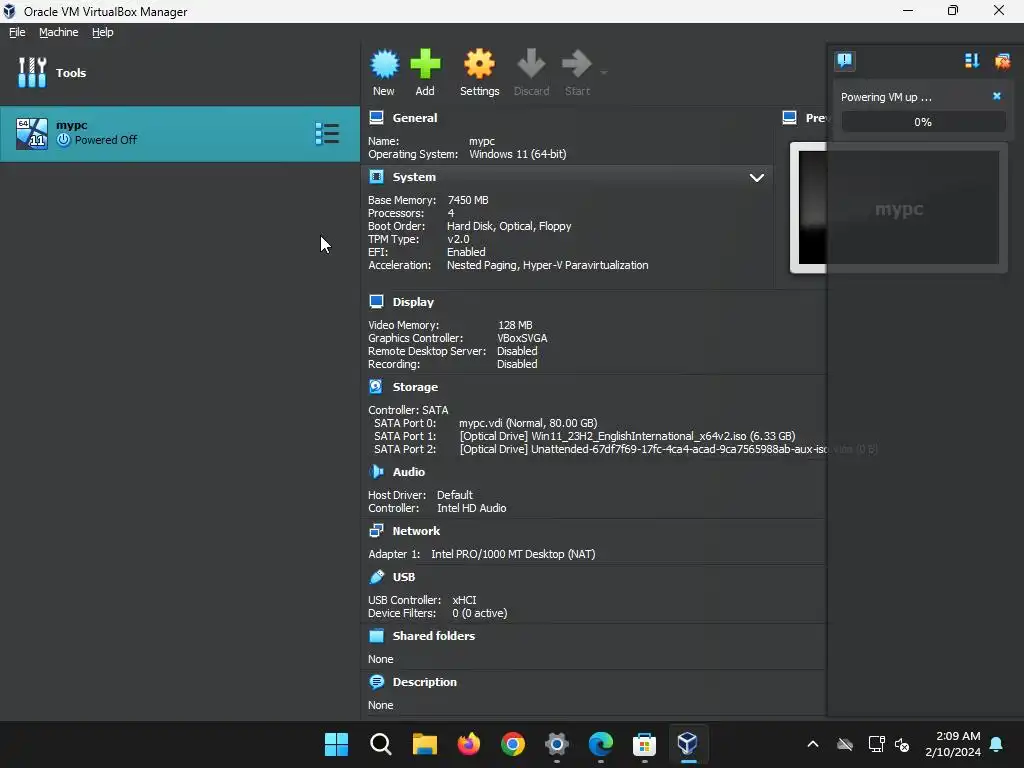Screen dimensions: 1024x768
Task: Click the notification center info icon
Action: coord(845,61)
